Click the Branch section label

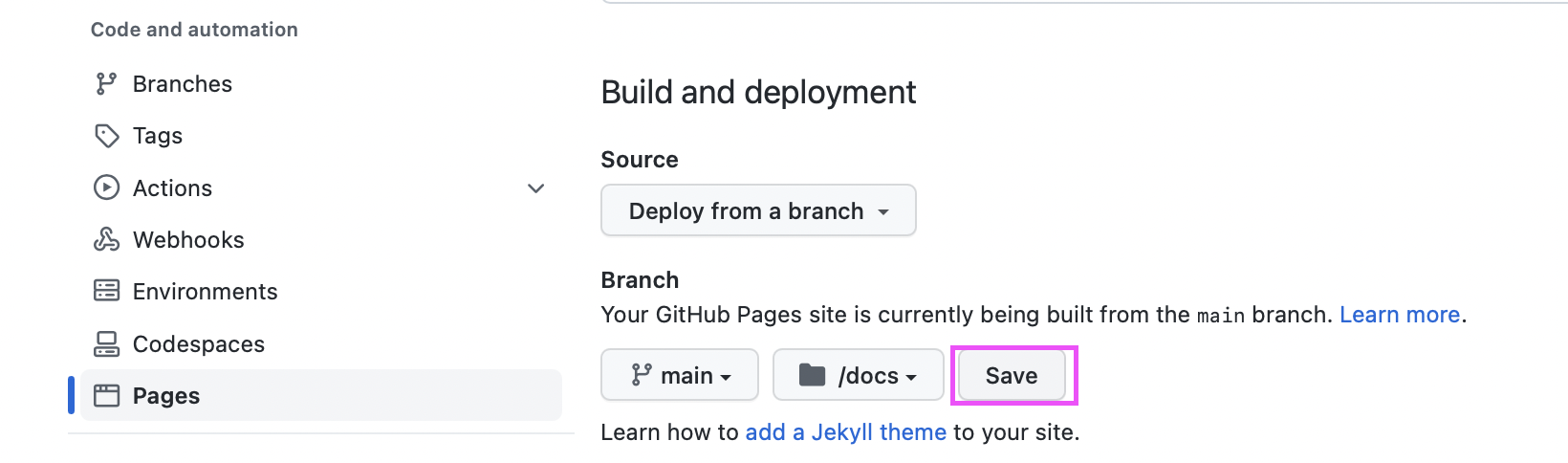[640, 280]
